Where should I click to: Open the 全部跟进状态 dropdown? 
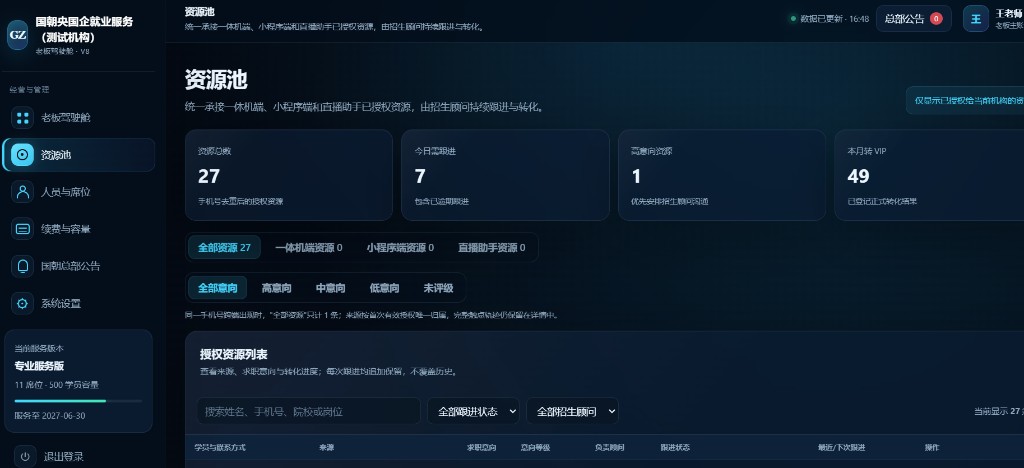click(473, 411)
